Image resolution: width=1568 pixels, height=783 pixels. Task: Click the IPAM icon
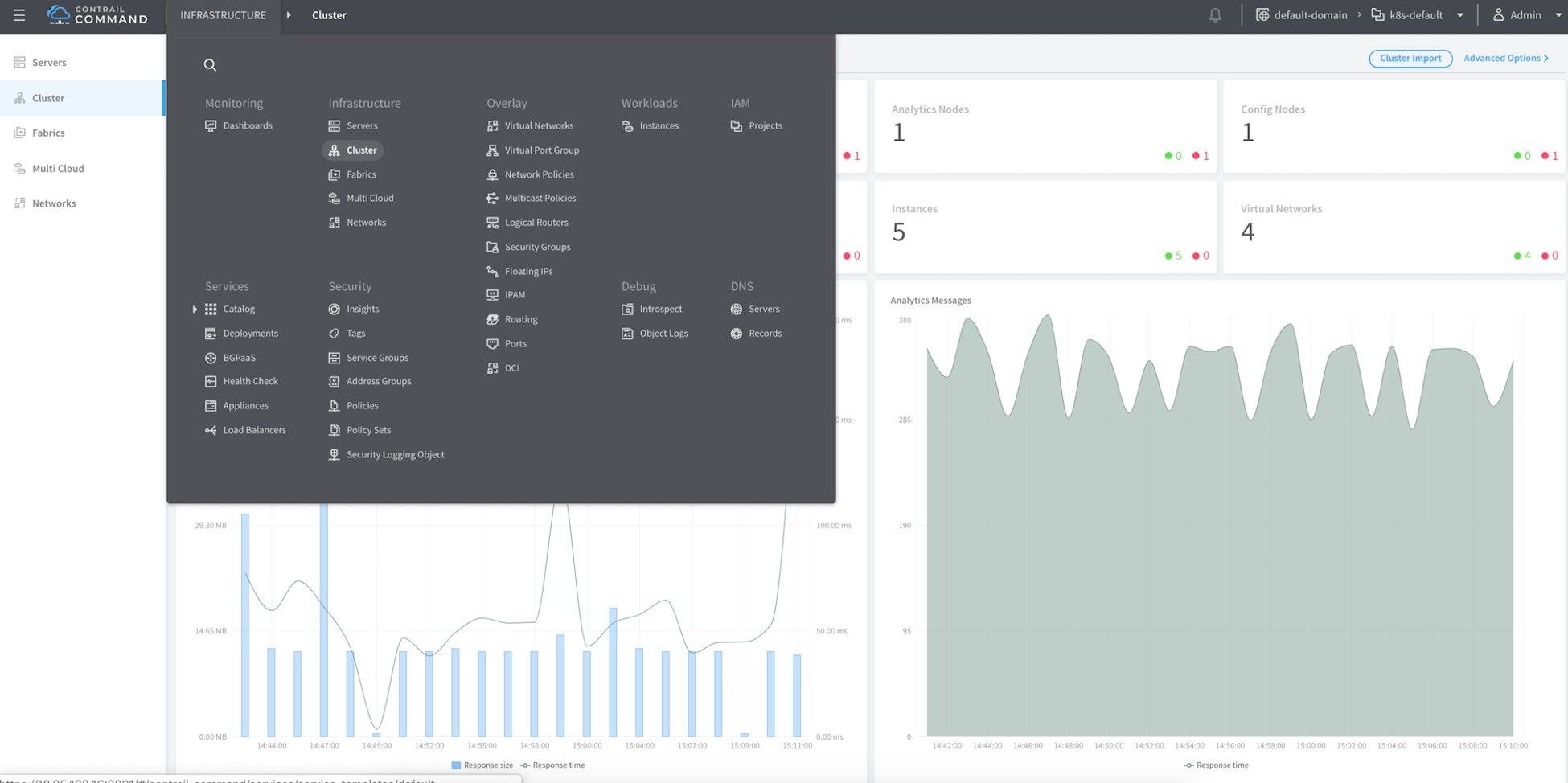[492, 295]
